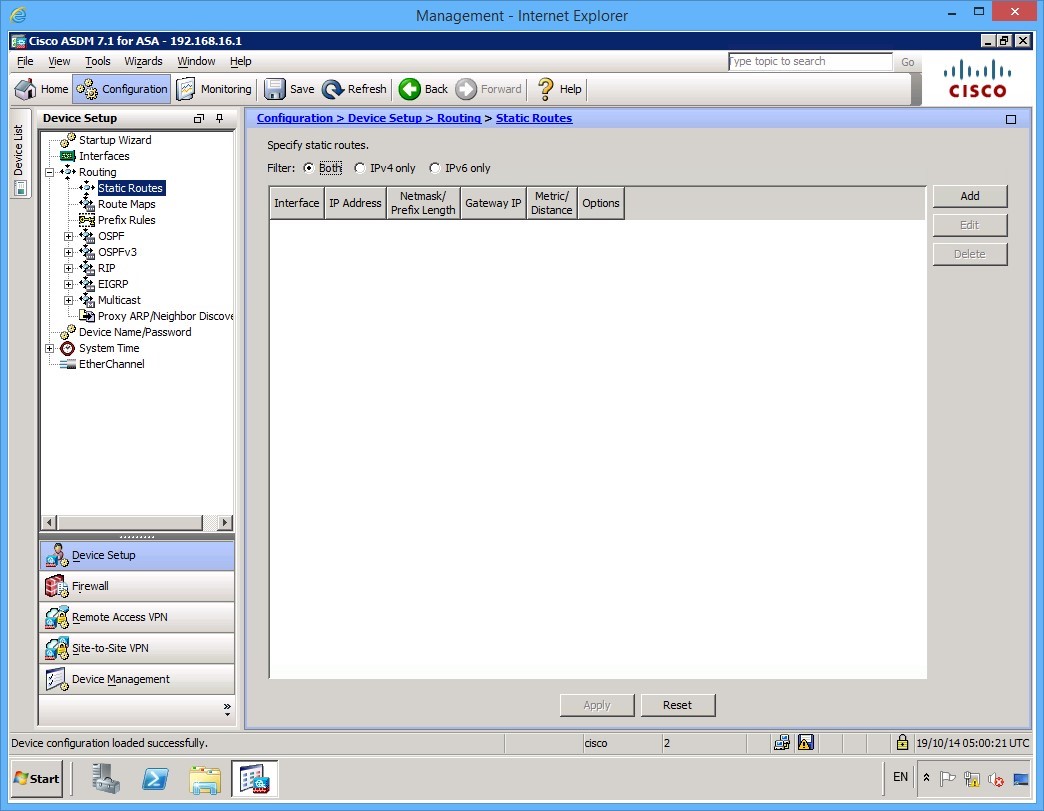The width and height of the screenshot is (1044, 811).
Task: Select the IPv4 only filter
Action: [359, 168]
